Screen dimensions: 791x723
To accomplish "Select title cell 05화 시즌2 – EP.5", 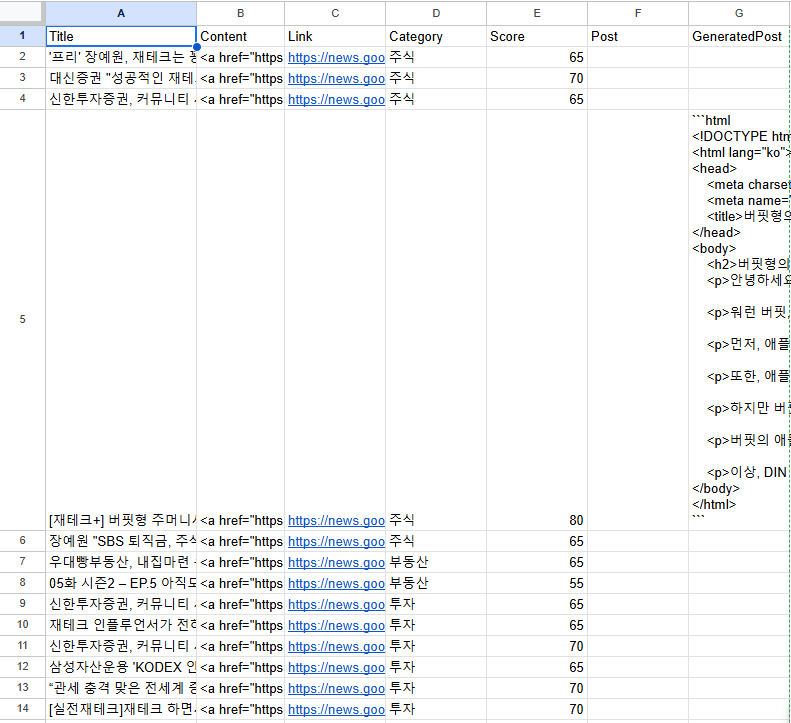I will (x=121, y=583).
